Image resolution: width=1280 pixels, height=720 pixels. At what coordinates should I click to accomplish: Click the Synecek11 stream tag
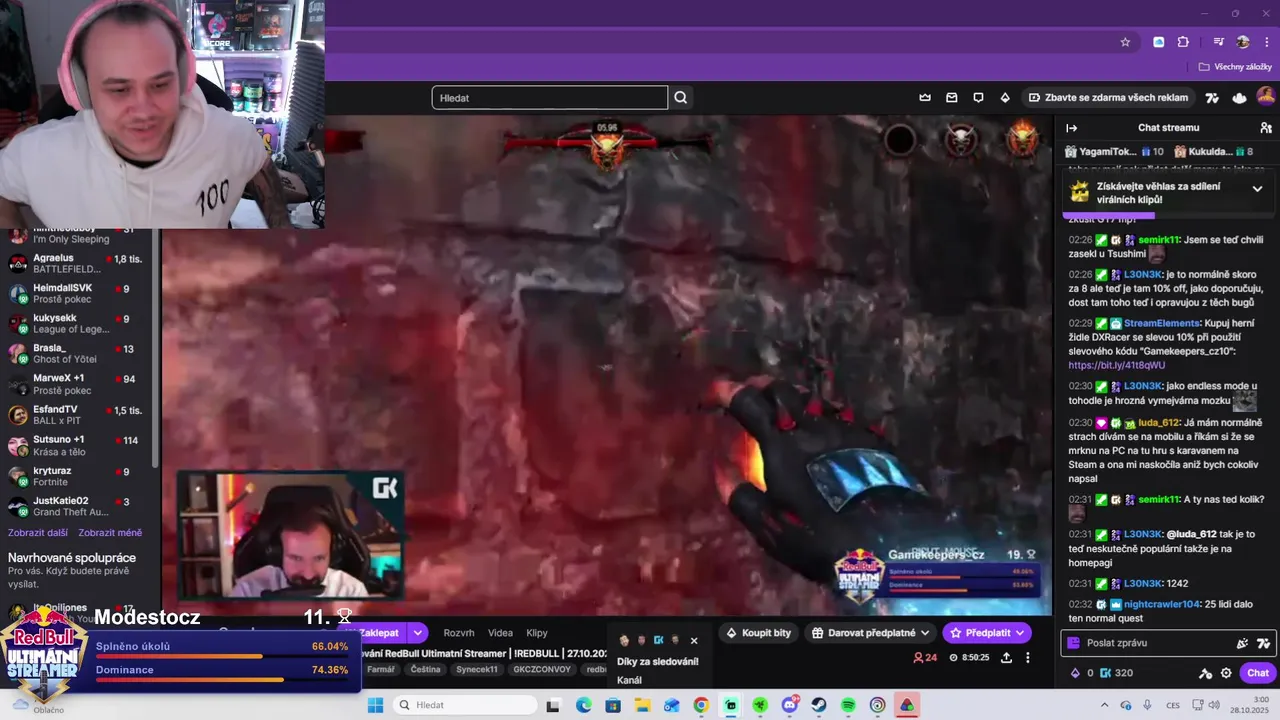[476, 670]
